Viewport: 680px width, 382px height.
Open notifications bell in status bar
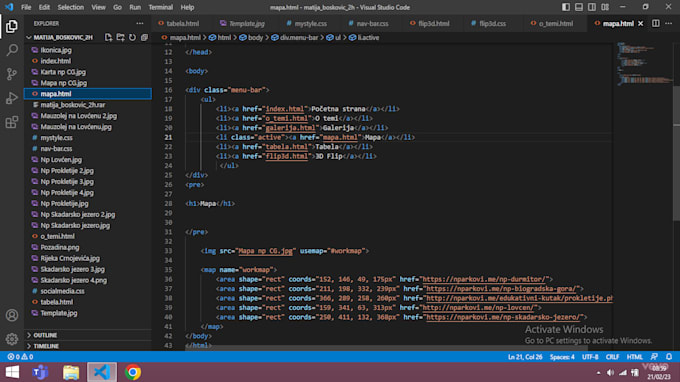click(669, 357)
